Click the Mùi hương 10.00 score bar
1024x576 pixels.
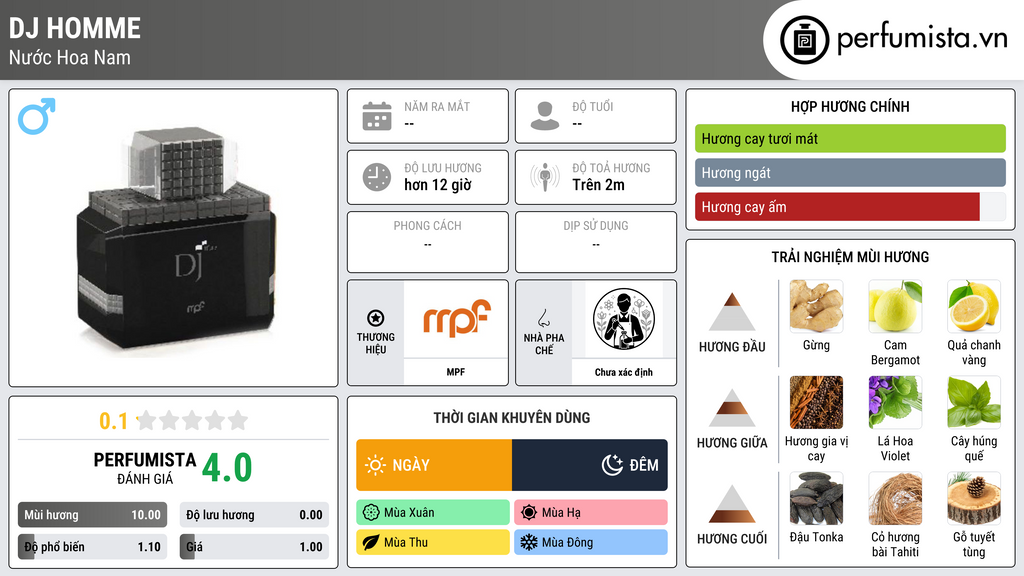(x=92, y=515)
